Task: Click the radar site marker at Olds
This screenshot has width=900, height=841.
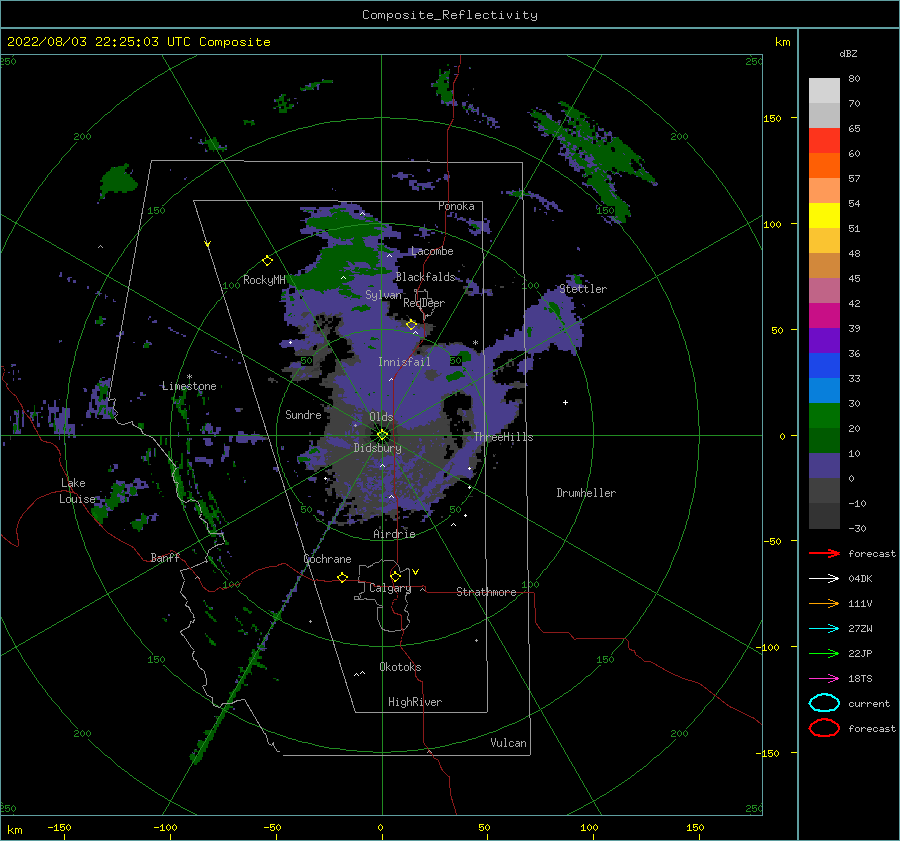Action: [382, 435]
